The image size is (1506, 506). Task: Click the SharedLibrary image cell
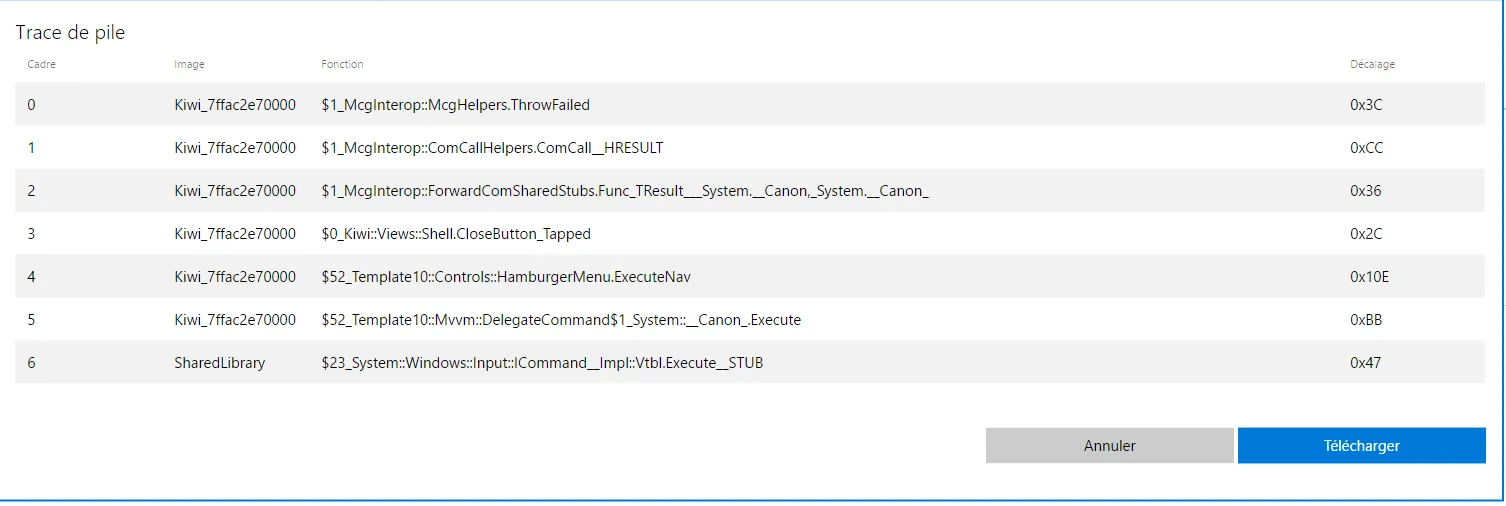(220, 363)
